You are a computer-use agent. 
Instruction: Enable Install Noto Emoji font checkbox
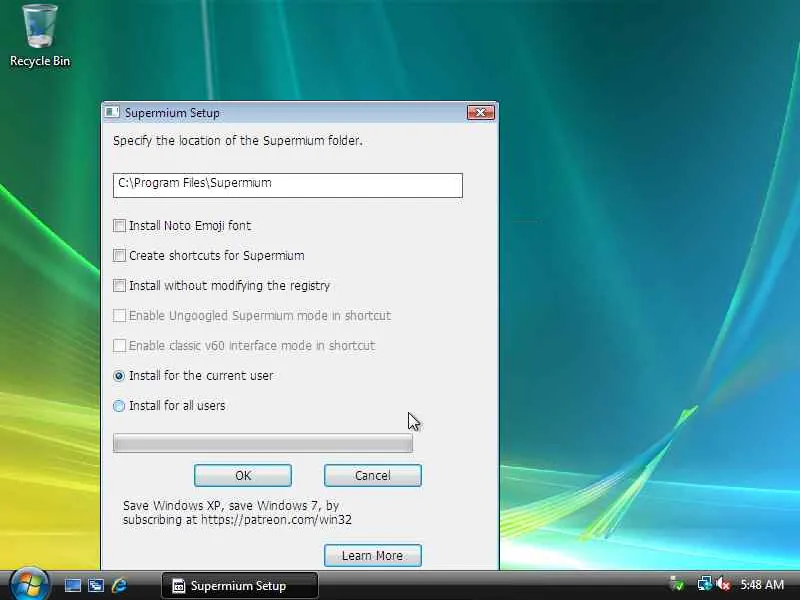119,226
